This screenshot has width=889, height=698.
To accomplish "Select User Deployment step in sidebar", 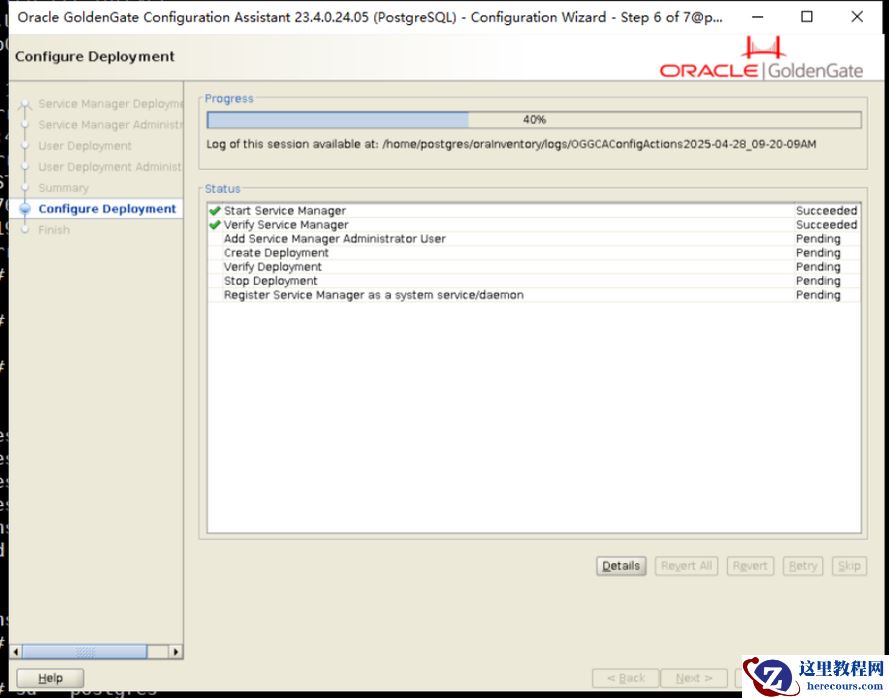I will 85,146.
